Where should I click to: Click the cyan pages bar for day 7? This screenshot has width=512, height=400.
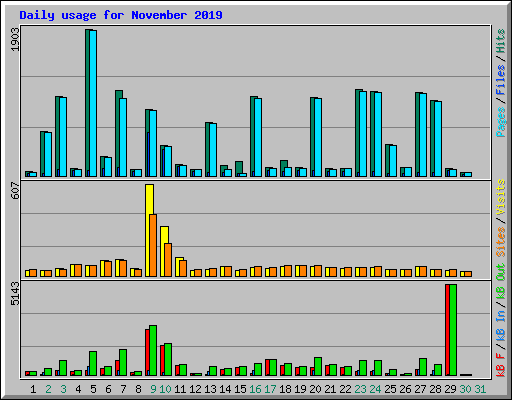coord(123,137)
